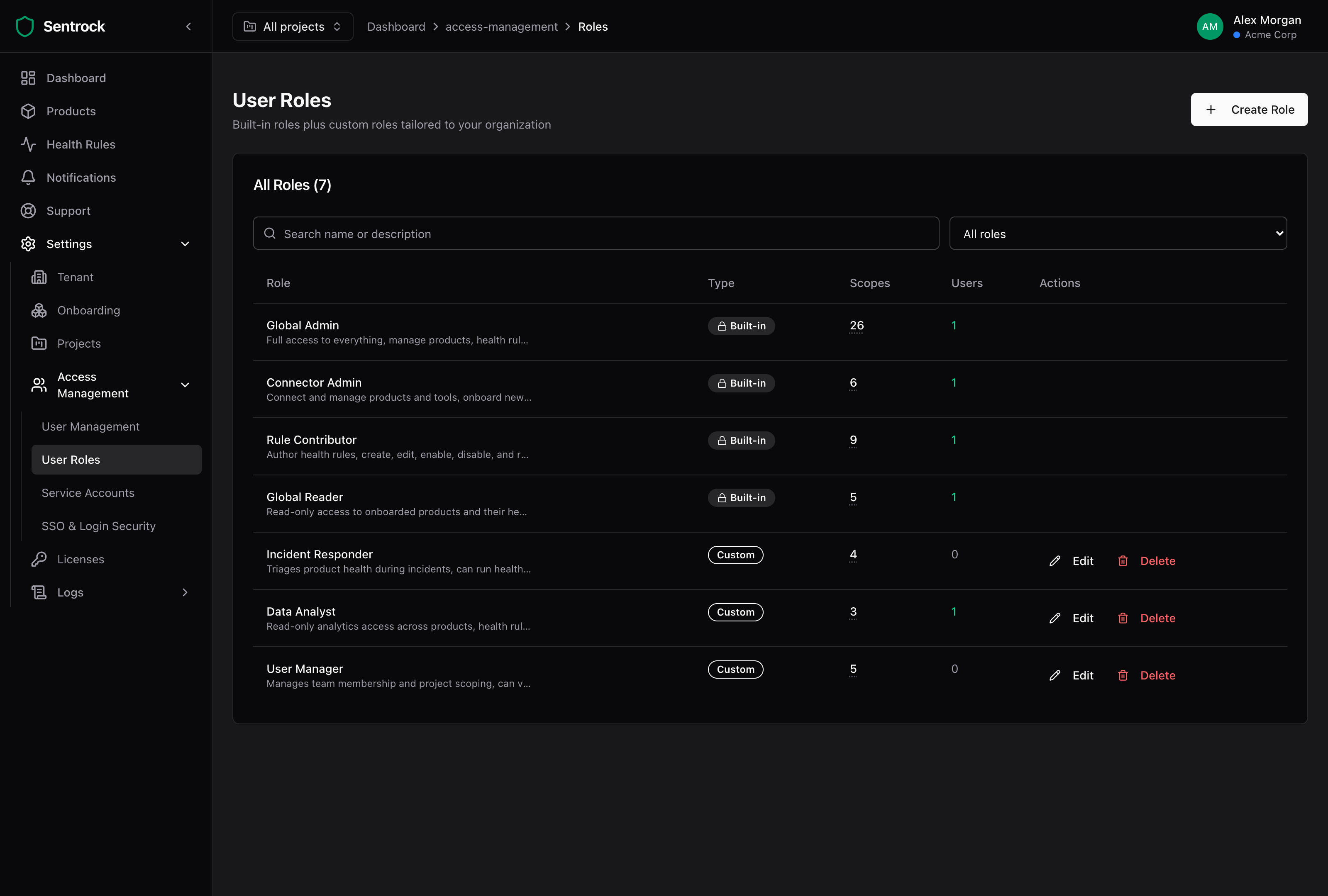Click the Rule Contributor role name
Screen dimensions: 1328x896
[311, 440]
